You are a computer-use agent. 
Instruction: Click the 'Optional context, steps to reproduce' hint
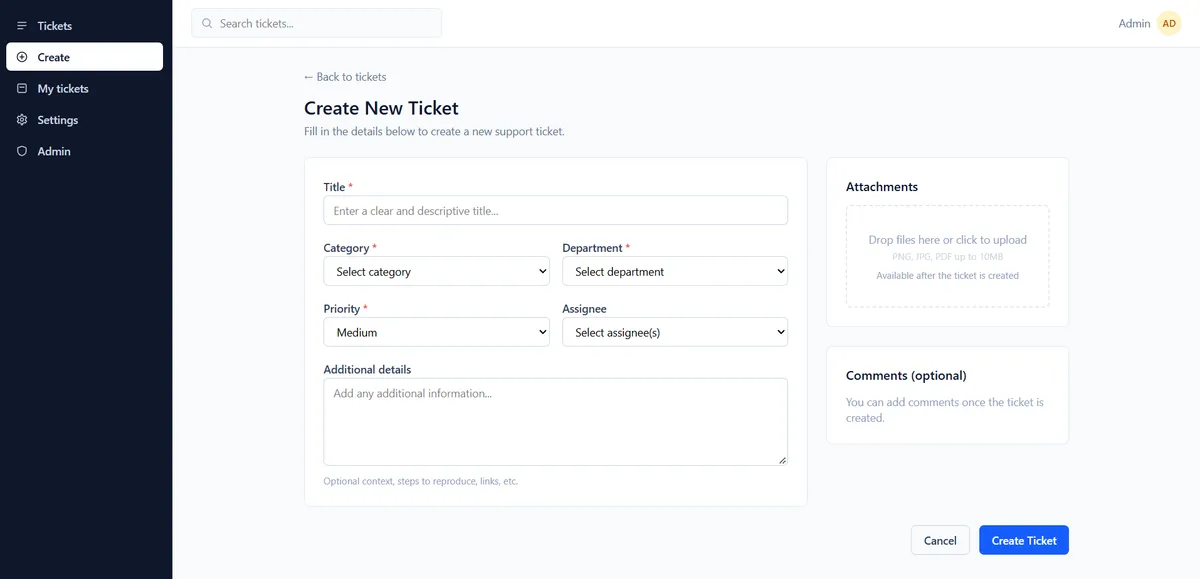coord(421,481)
